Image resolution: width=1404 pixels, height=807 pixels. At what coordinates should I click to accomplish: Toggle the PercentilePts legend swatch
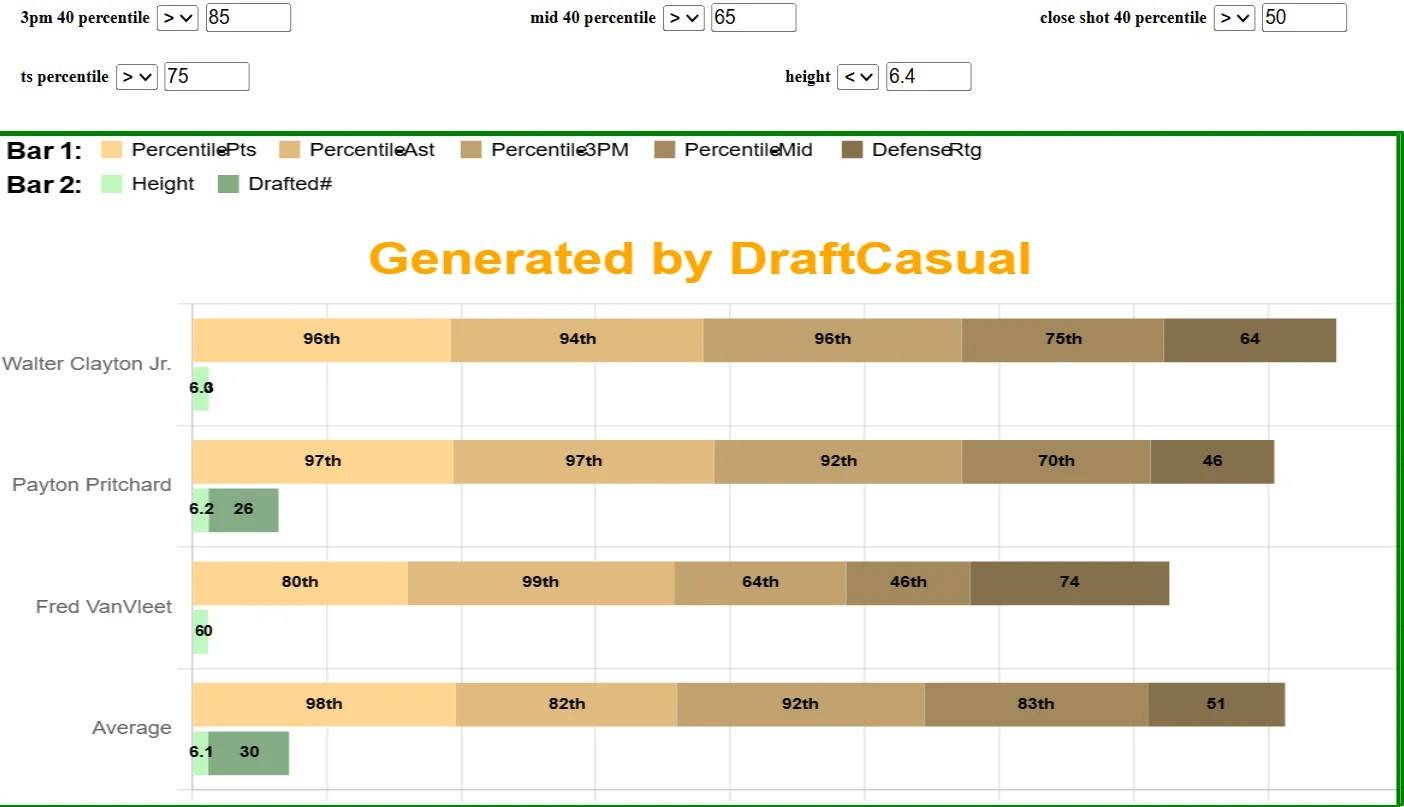click(x=112, y=150)
